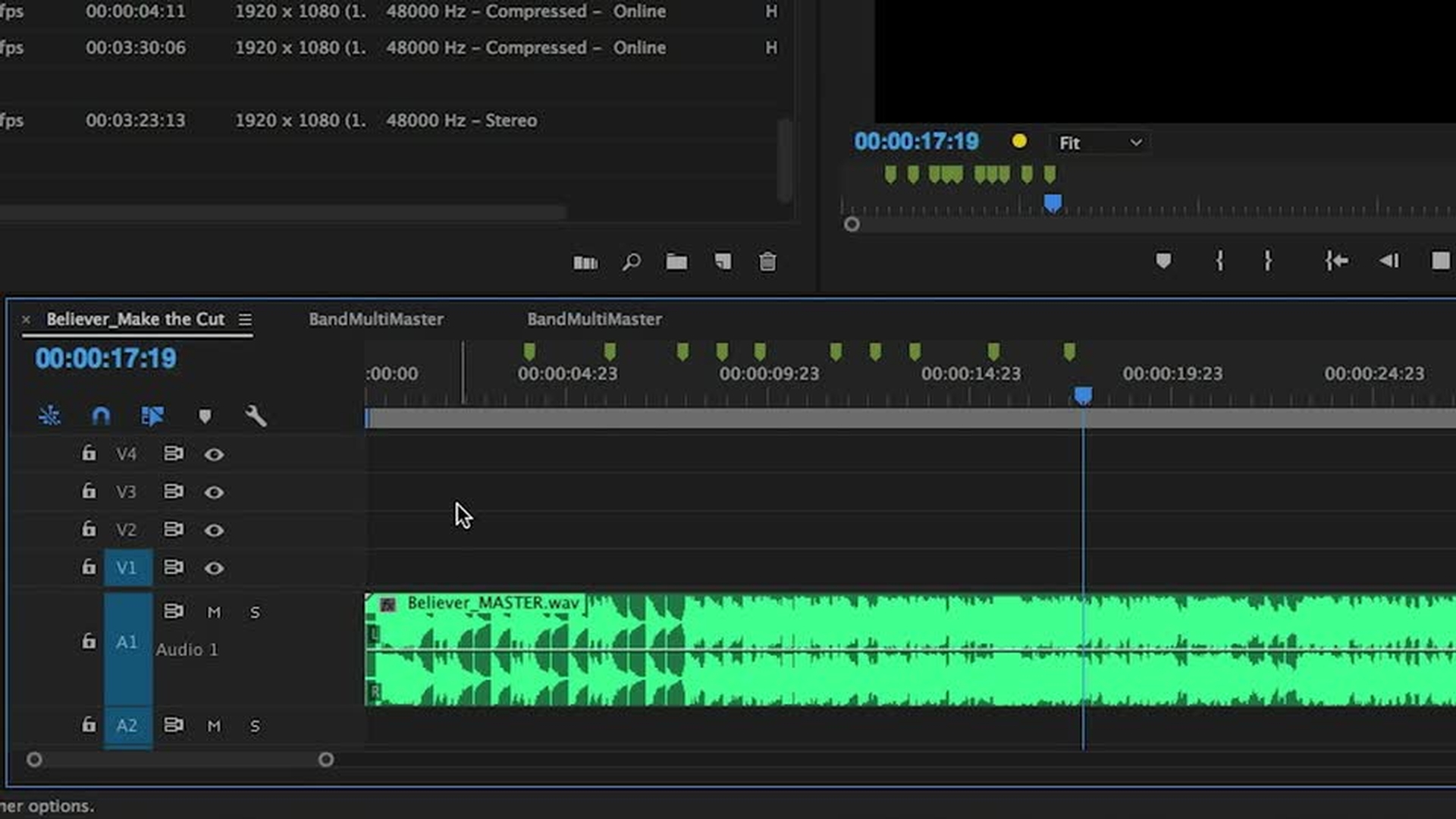Toggle sync lock on V1 track
This screenshot has height=819, width=1456.
(x=174, y=567)
